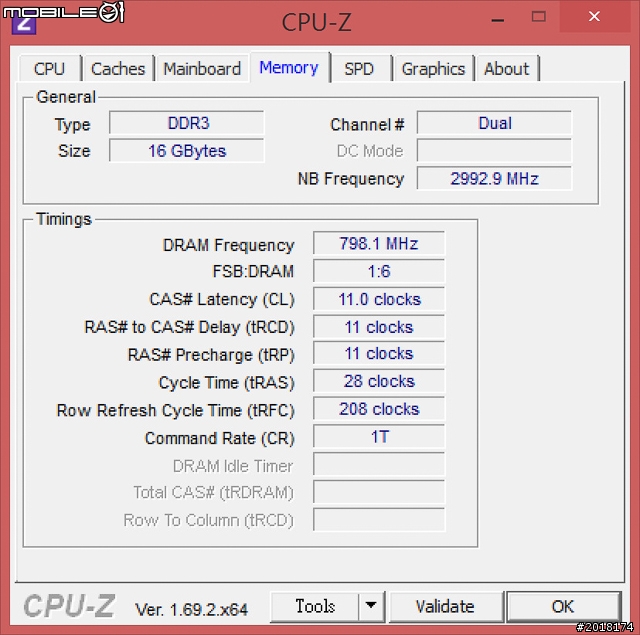Click the Channel # field showing Dual
640x635 pixels.
[494, 123]
